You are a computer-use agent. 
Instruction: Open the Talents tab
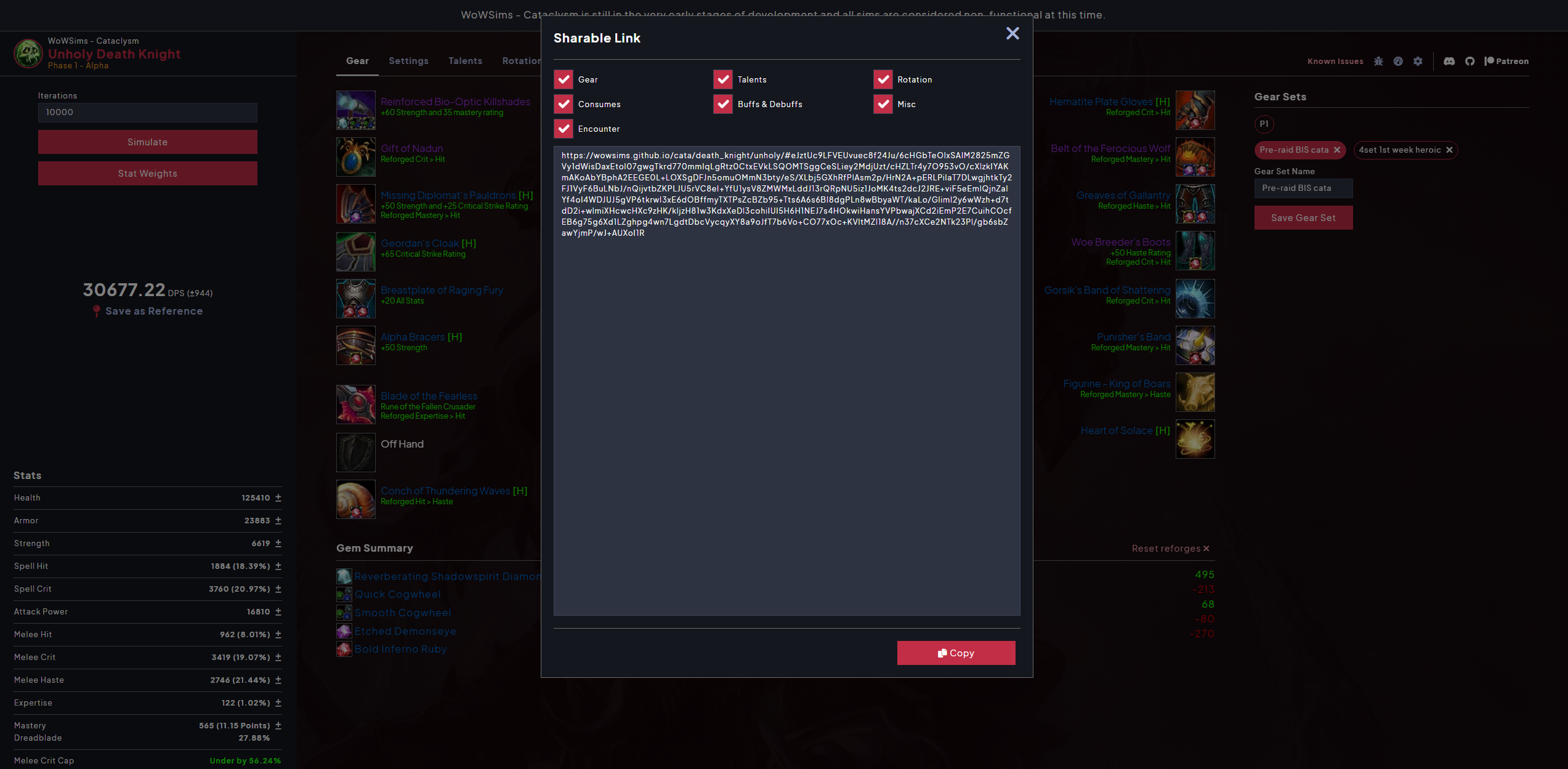tap(465, 60)
